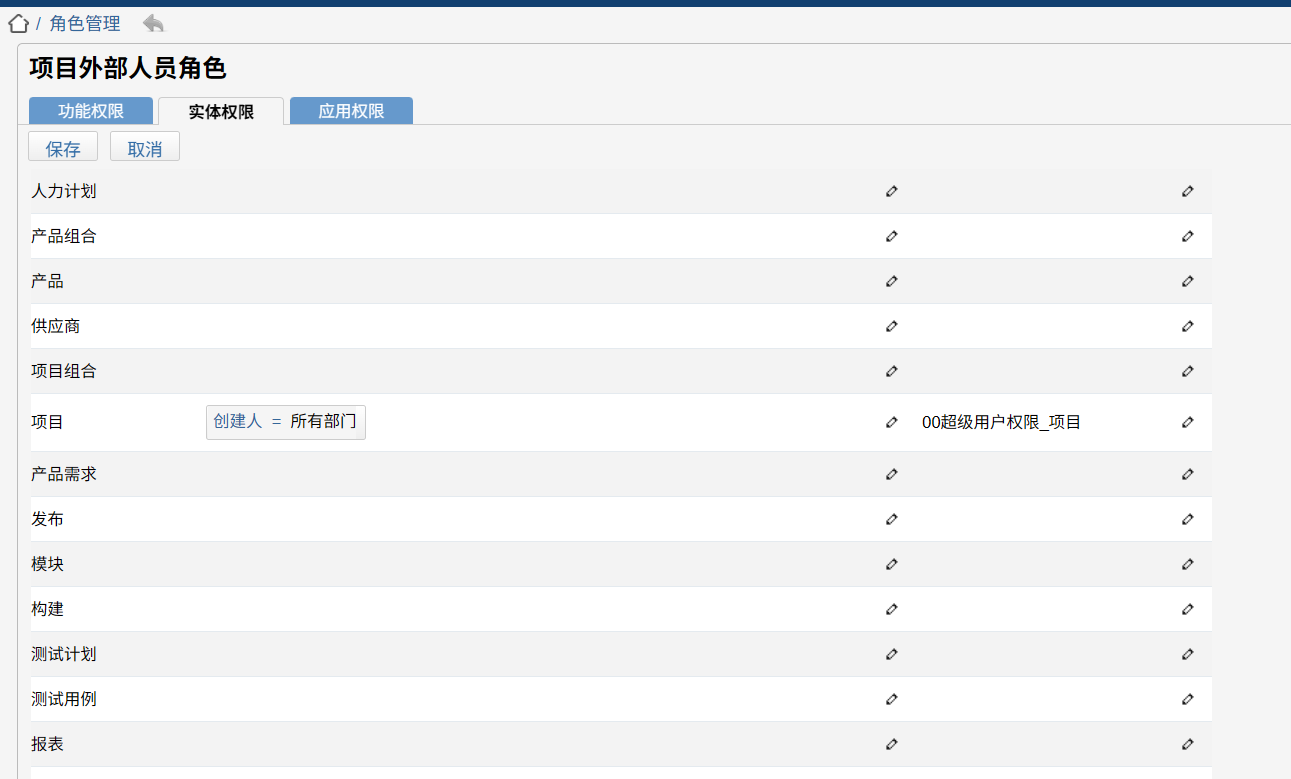1291x779 pixels.
Task: Click the 创建人 = 所有部门 filter box
Action: pos(286,422)
